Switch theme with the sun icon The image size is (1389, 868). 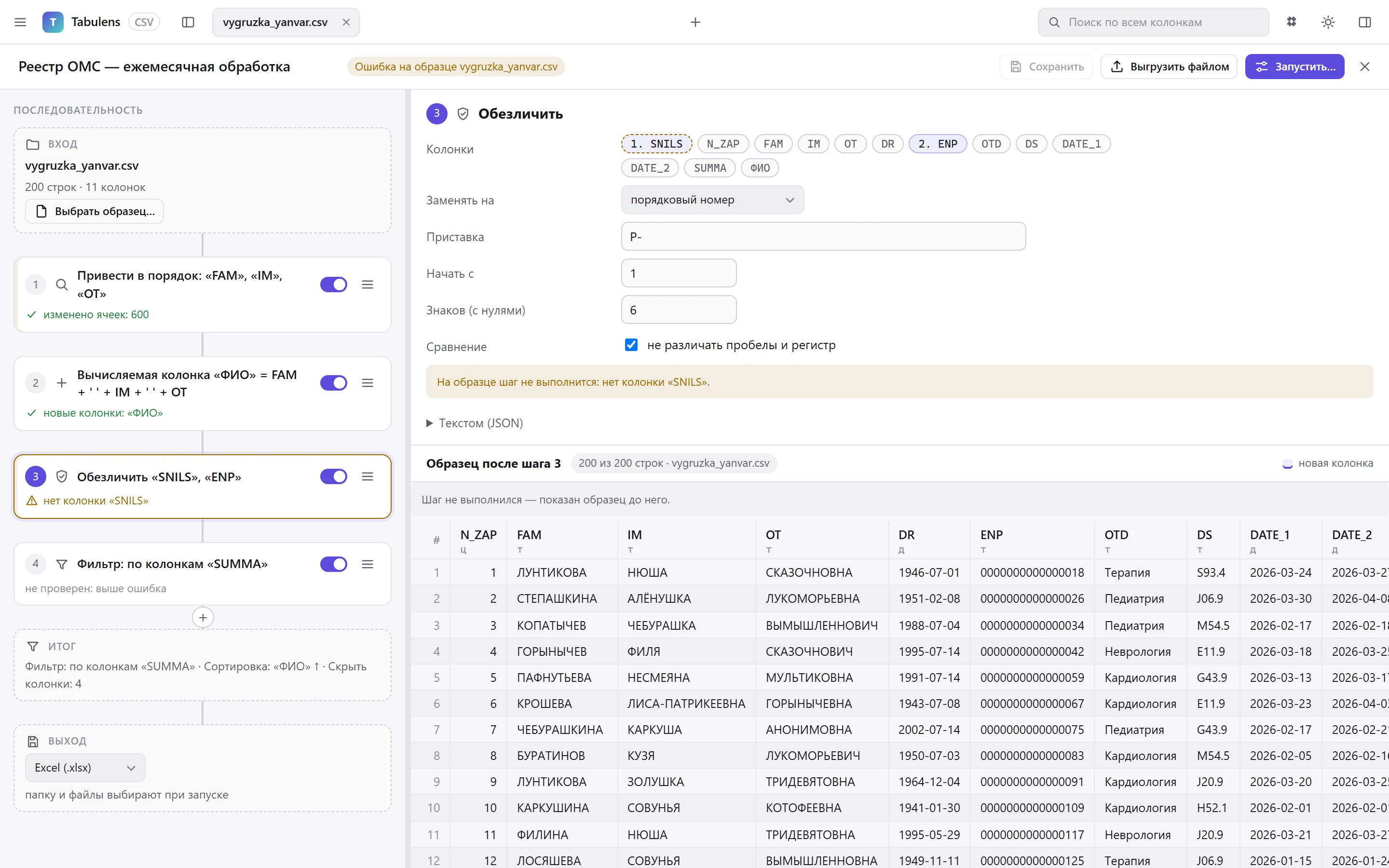1328,22
